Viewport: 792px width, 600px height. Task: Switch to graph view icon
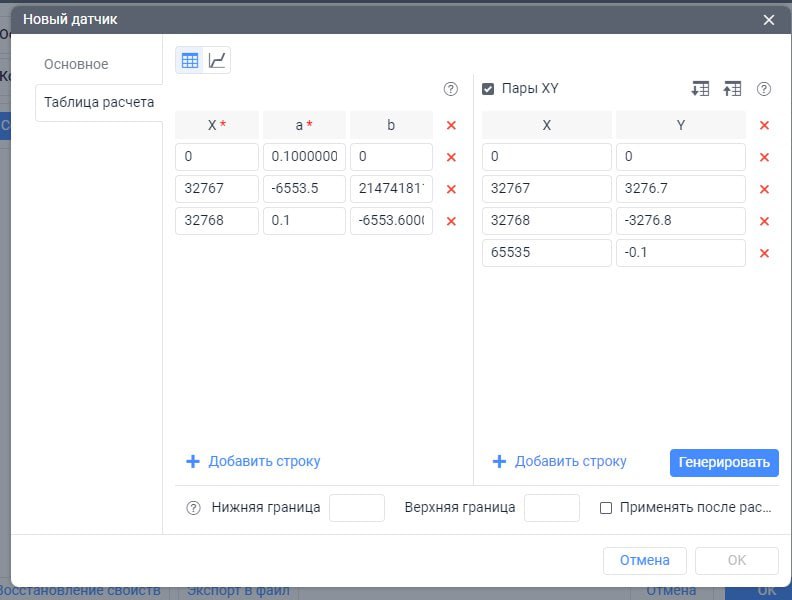(217, 61)
